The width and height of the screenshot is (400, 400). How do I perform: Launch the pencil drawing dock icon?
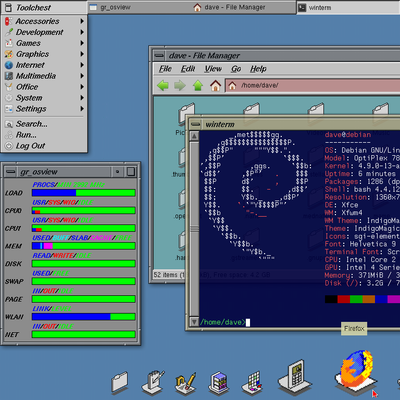(x=185, y=383)
